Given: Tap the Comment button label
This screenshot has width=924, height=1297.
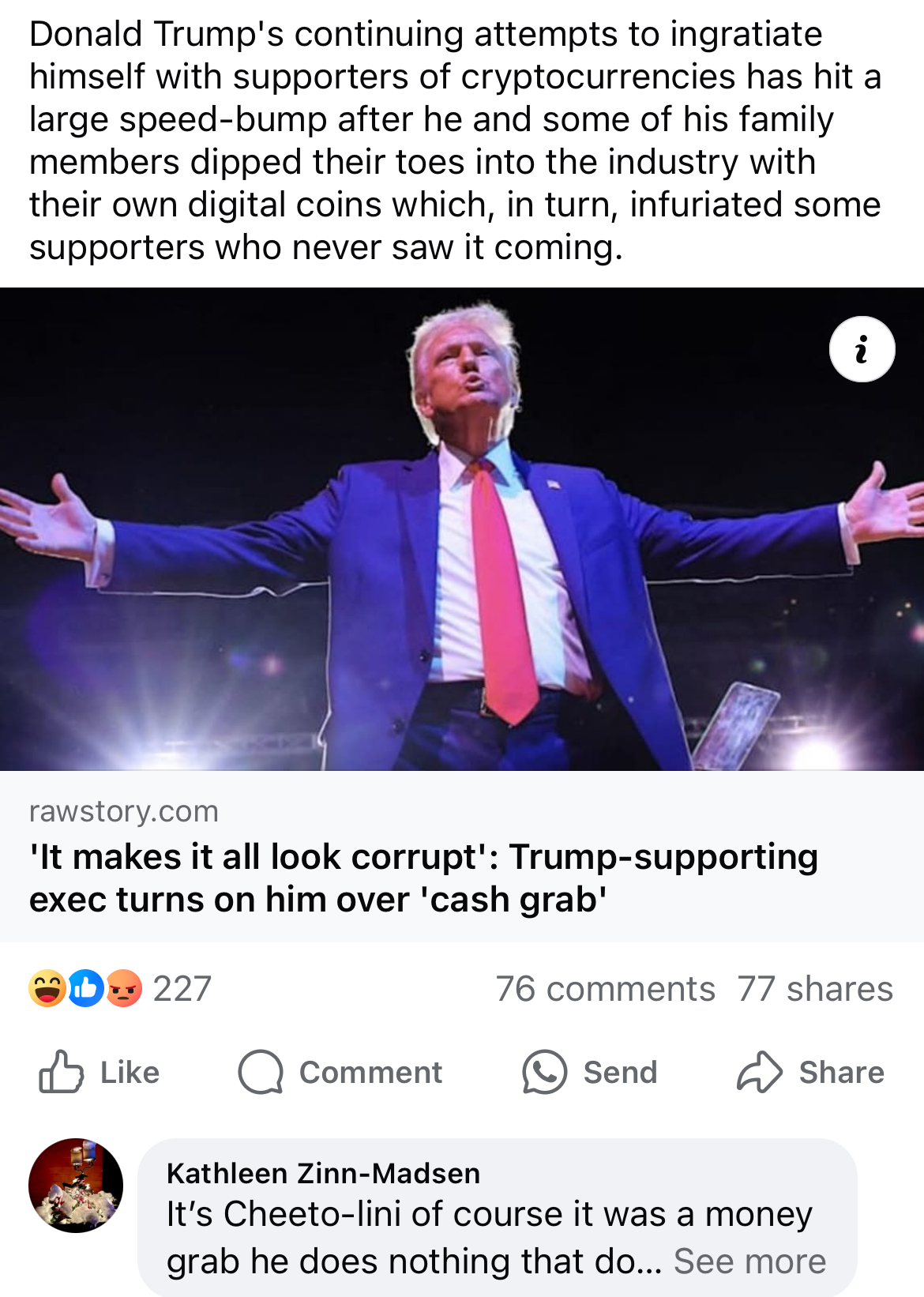Looking at the screenshot, I should click(x=370, y=1072).
